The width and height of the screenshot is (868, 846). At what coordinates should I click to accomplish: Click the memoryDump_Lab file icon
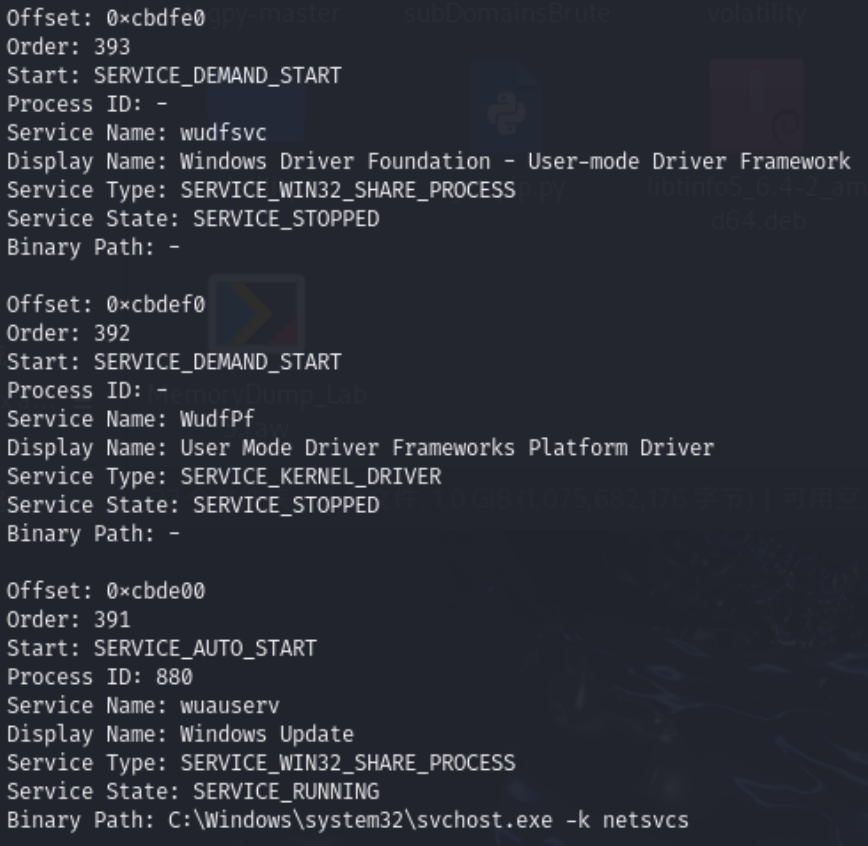tap(255, 315)
